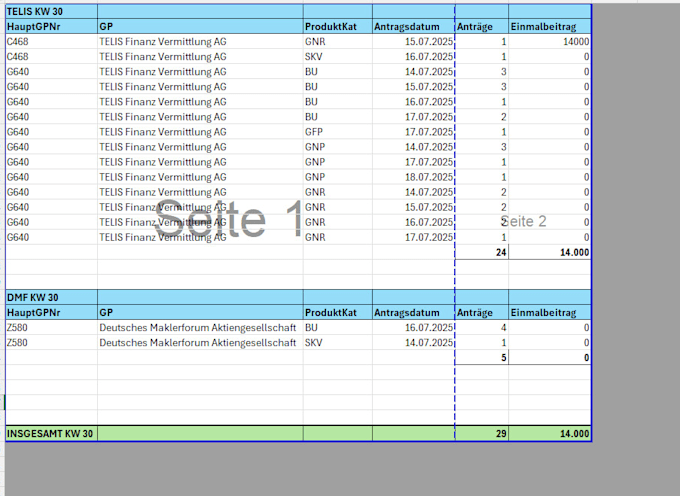Click Deutsches Maklerforum Aktiengesellschaft in BU row

click(x=200, y=328)
